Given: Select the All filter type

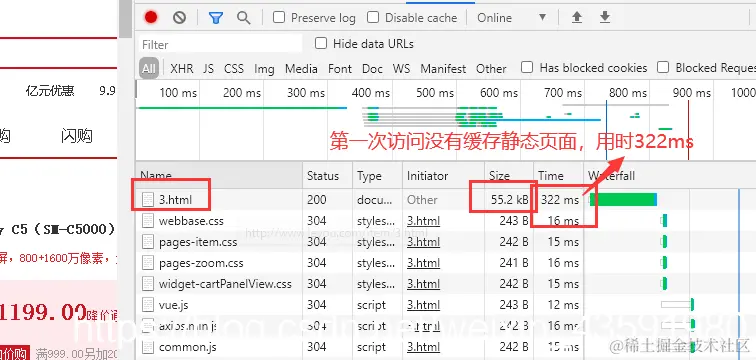Looking at the screenshot, I should tap(149, 68).
